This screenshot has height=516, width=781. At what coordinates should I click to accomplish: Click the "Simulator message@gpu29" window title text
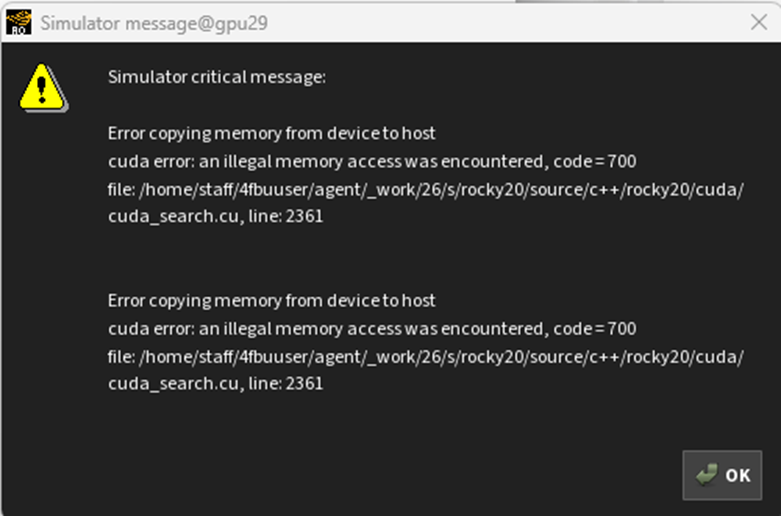[x=154, y=23]
